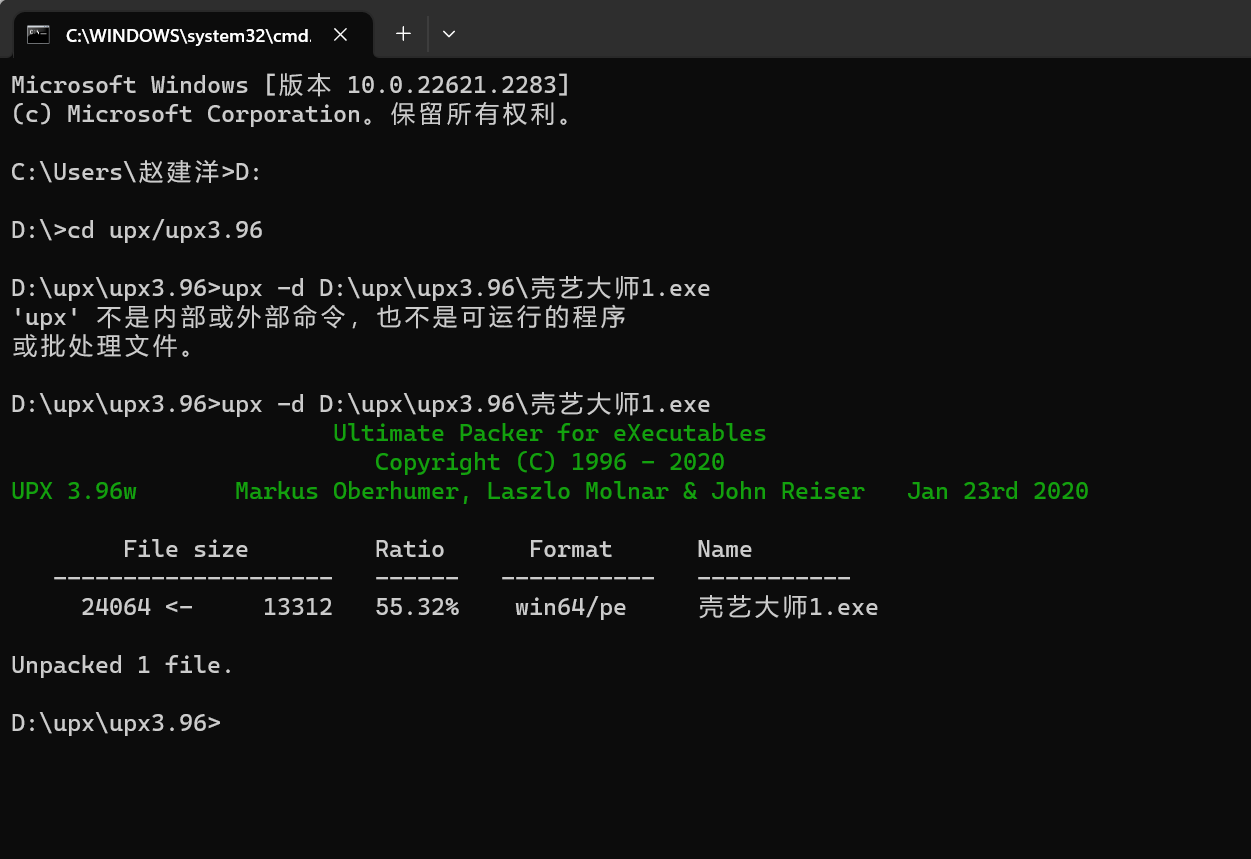Click the cmd icon in the tab
Screen dimensions: 1251x859
click(x=39, y=34)
